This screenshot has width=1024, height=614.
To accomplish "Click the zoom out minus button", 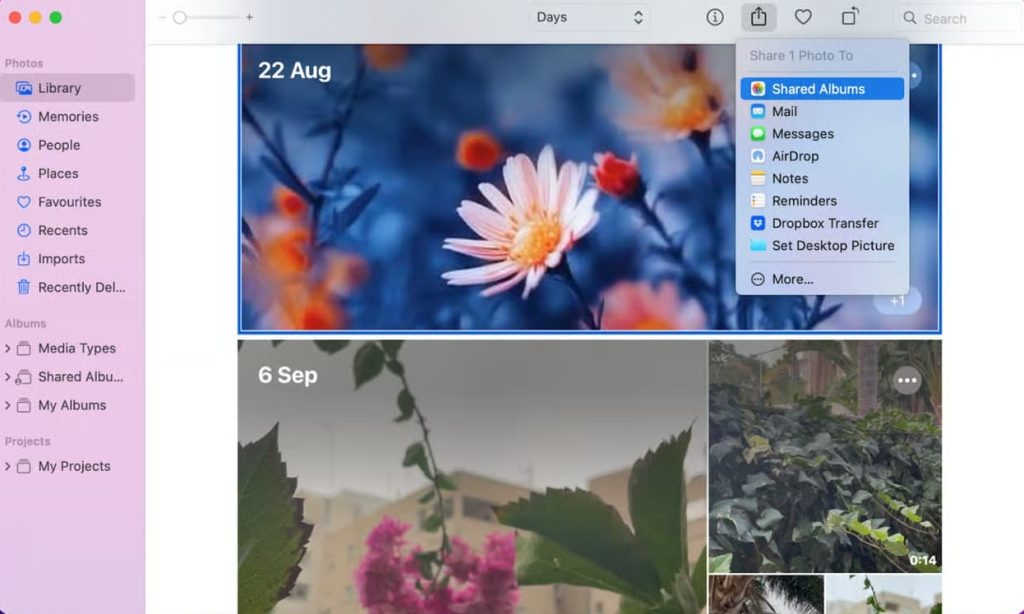I will [x=163, y=18].
